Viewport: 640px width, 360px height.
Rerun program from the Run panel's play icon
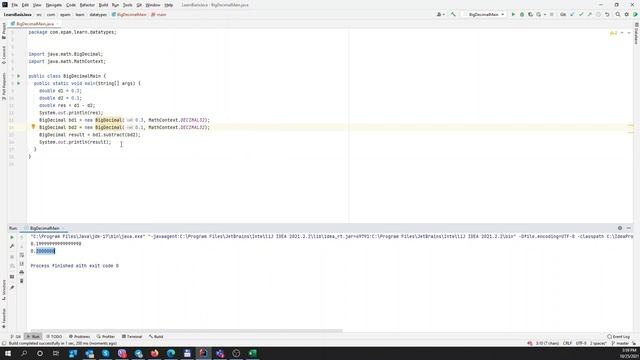[x=12, y=237]
